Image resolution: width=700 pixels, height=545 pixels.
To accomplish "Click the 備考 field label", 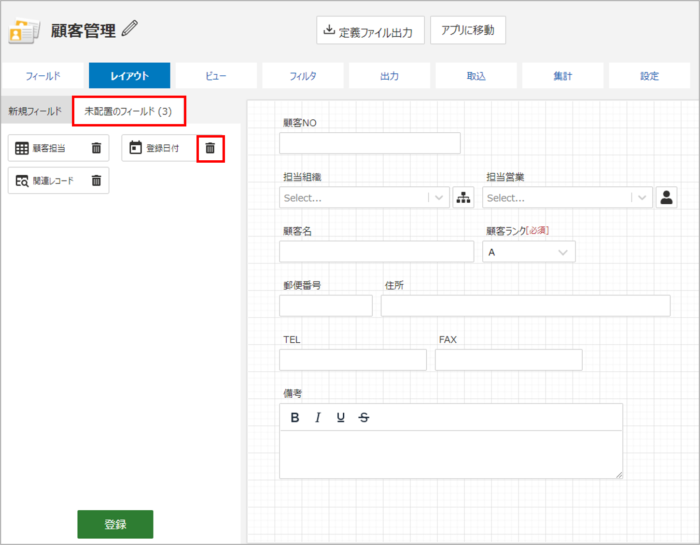I will point(292,393).
